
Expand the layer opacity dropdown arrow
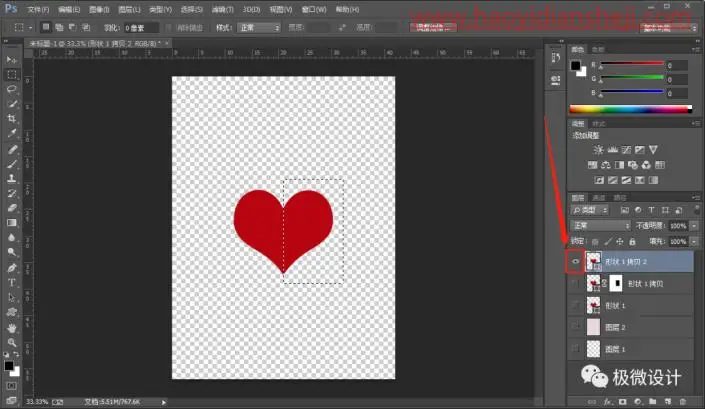point(695,226)
